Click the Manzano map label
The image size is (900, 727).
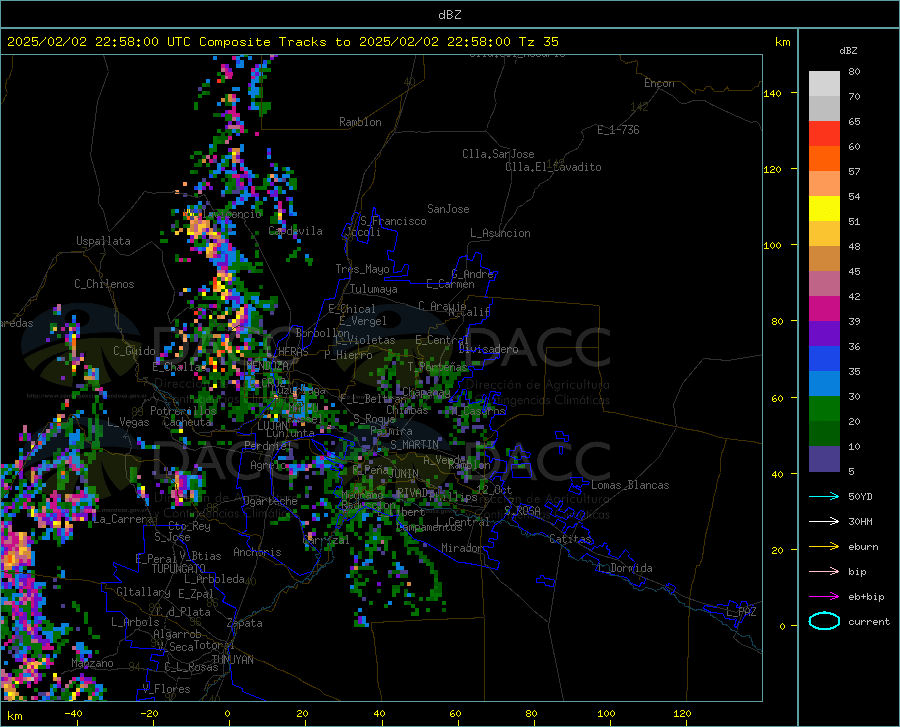[92, 663]
